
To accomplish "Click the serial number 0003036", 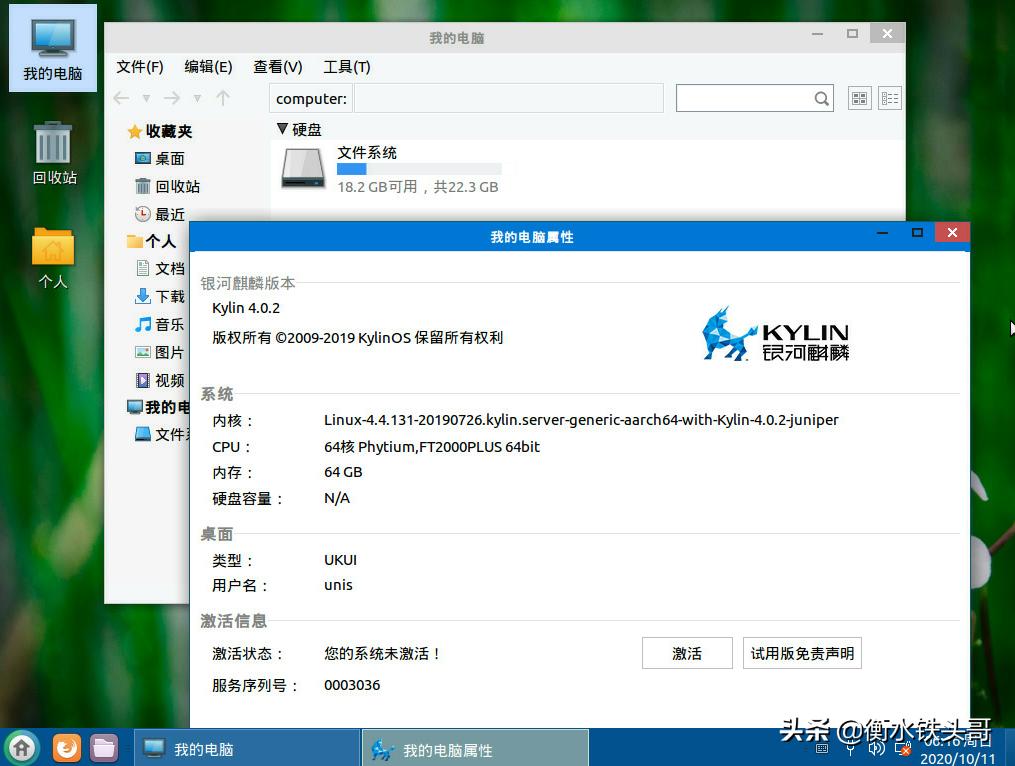I will (352, 685).
